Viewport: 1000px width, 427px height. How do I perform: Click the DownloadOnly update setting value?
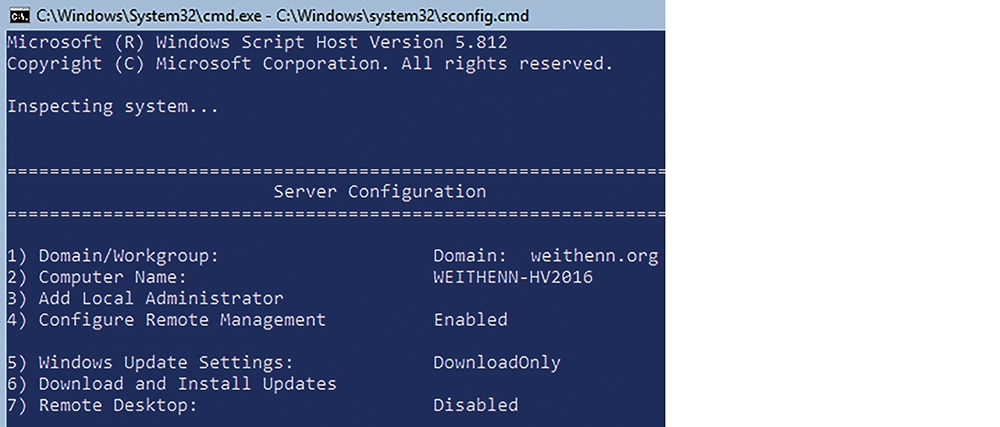[497, 363]
